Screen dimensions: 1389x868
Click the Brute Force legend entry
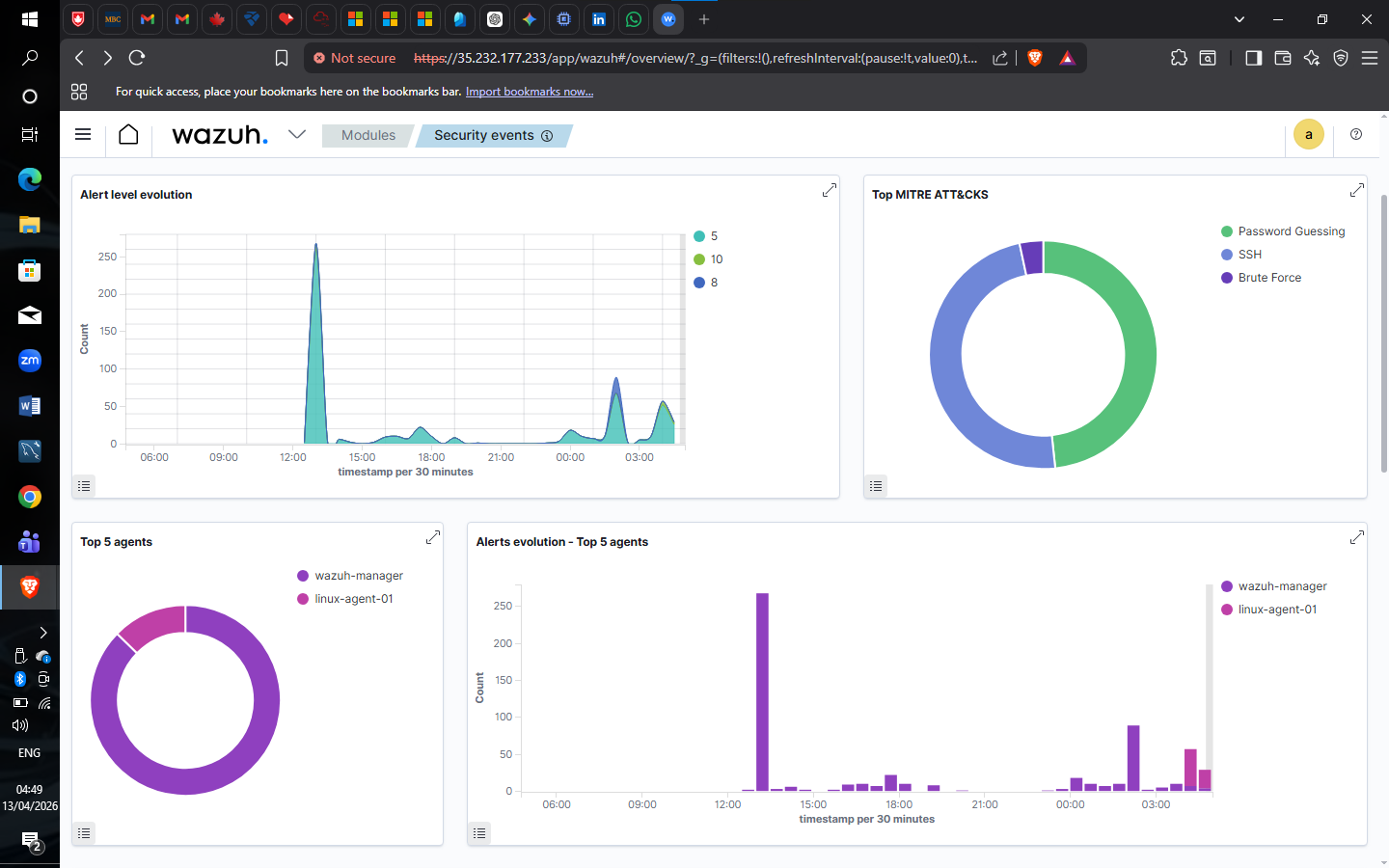(x=1262, y=278)
